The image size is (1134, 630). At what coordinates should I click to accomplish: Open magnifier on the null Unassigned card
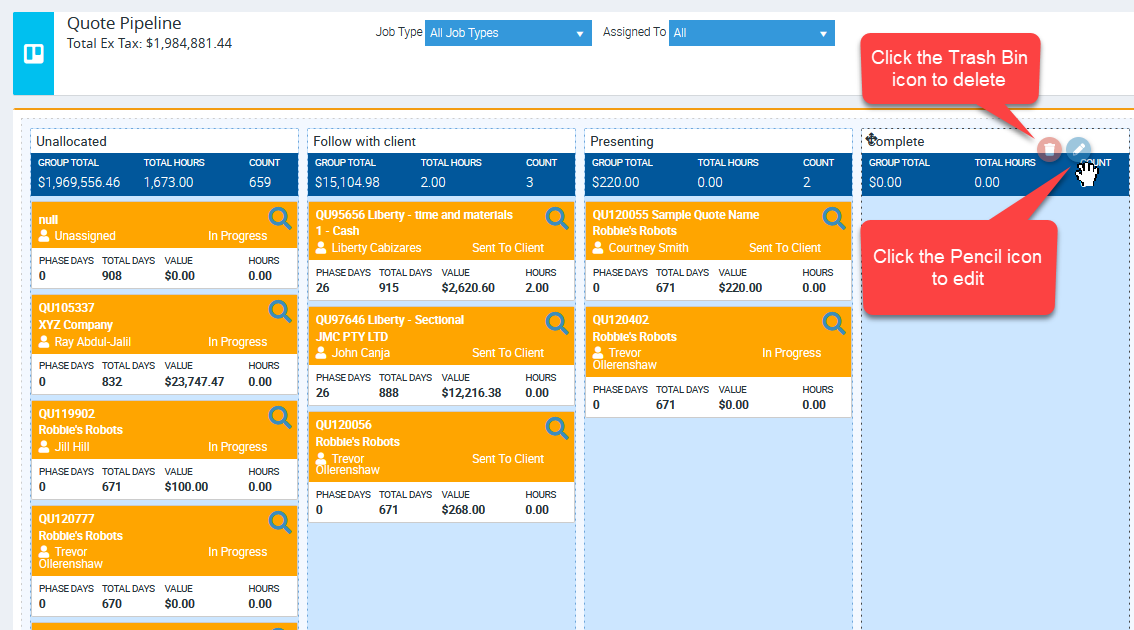(x=280, y=217)
